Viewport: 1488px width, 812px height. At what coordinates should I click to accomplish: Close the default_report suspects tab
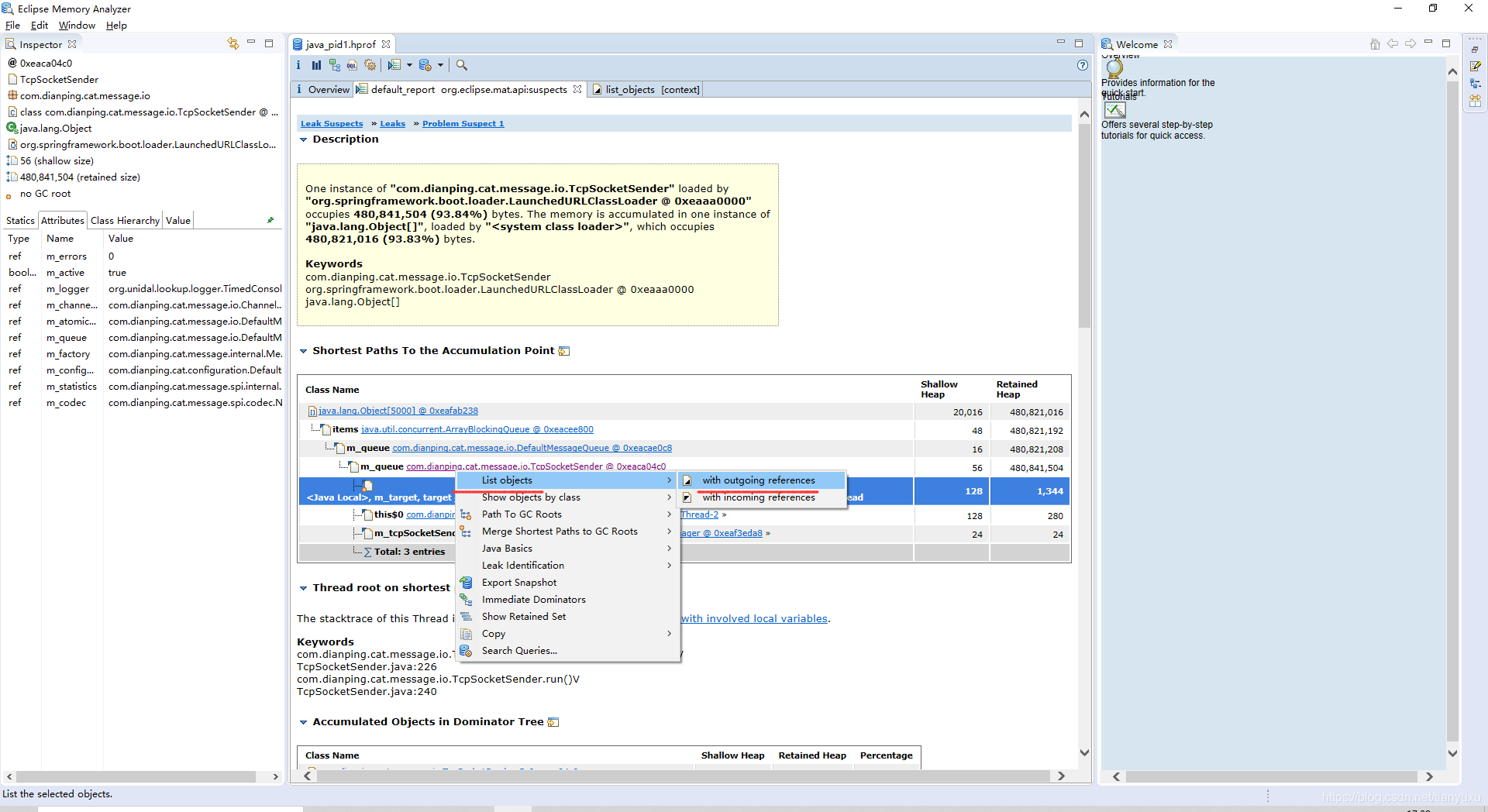[577, 89]
